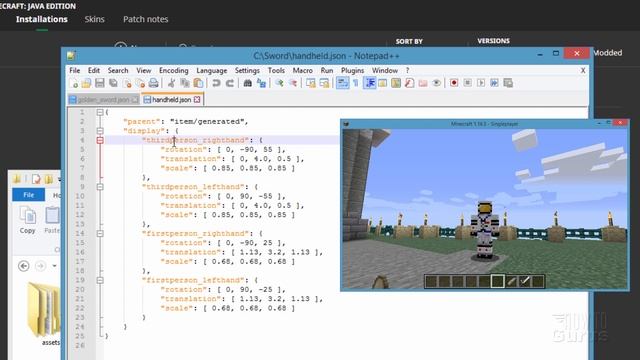Start recording a macro with red dot

(x=454, y=83)
